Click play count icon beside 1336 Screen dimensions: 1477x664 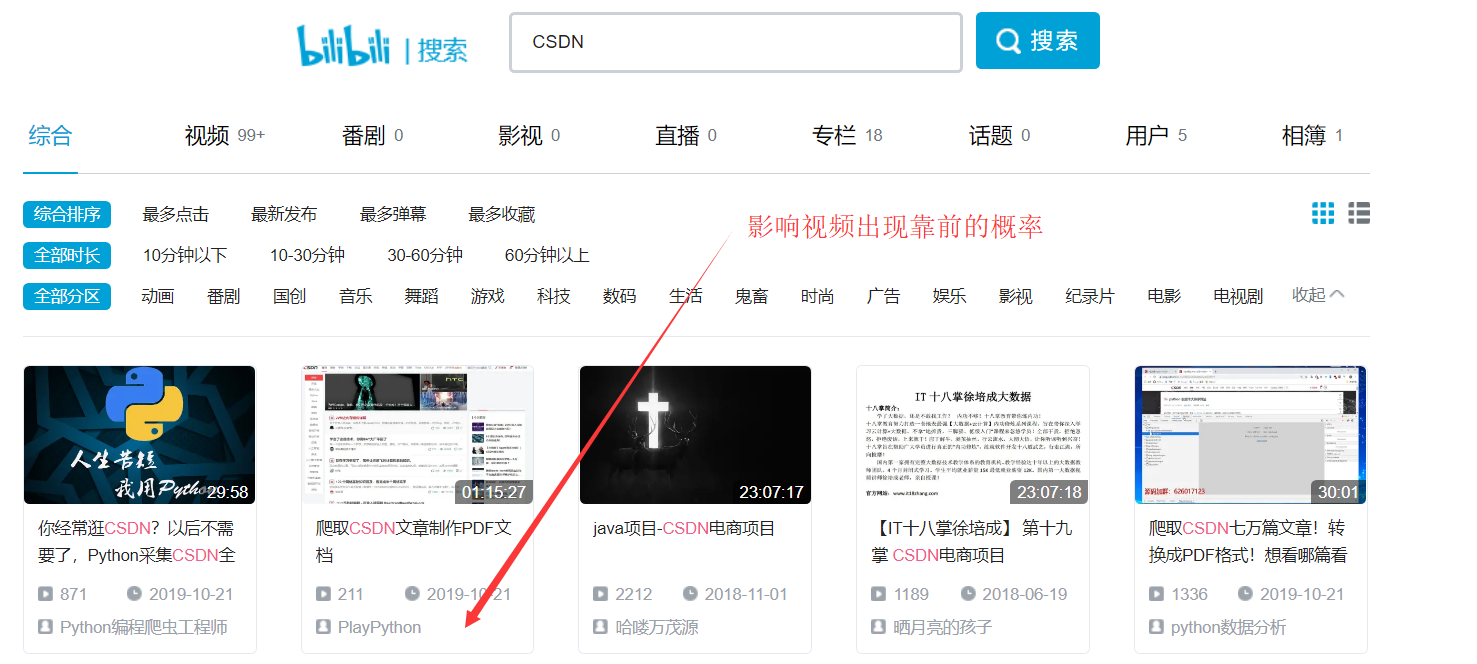[1156, 594]
